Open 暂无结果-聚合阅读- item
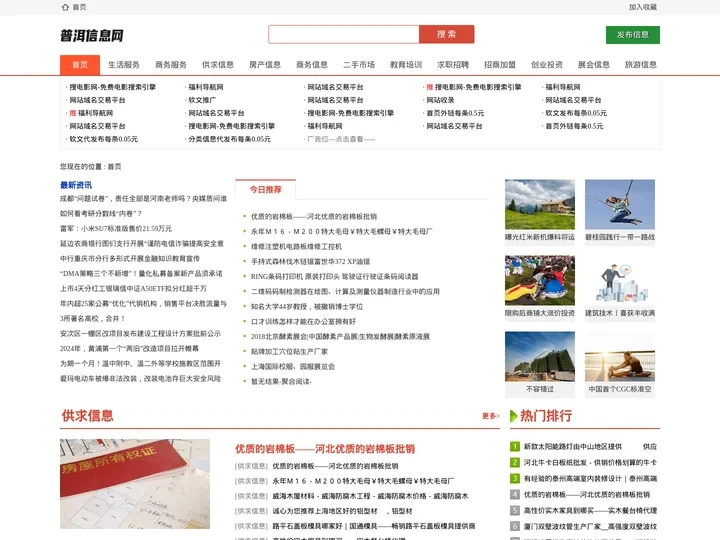720x540 pixels. (x=281, y=382)
